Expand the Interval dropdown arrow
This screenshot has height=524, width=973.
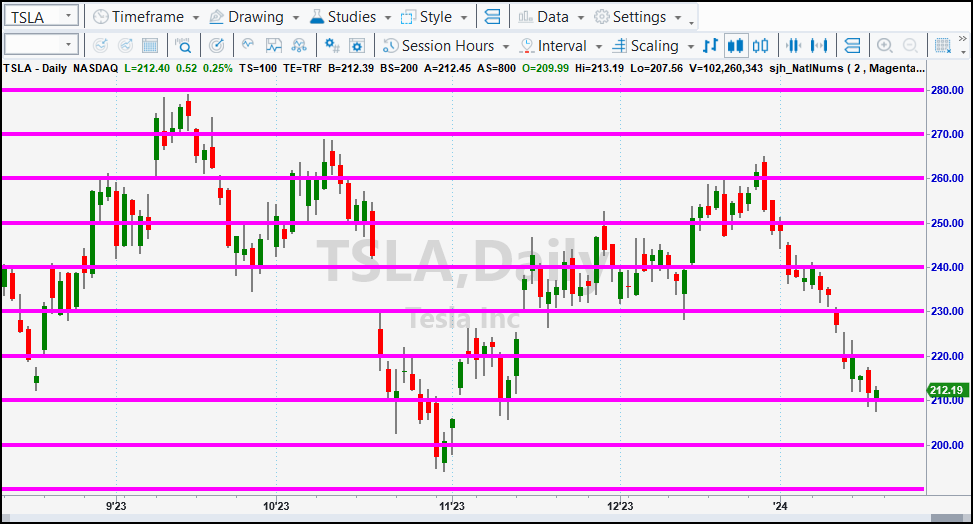(599, 47)
